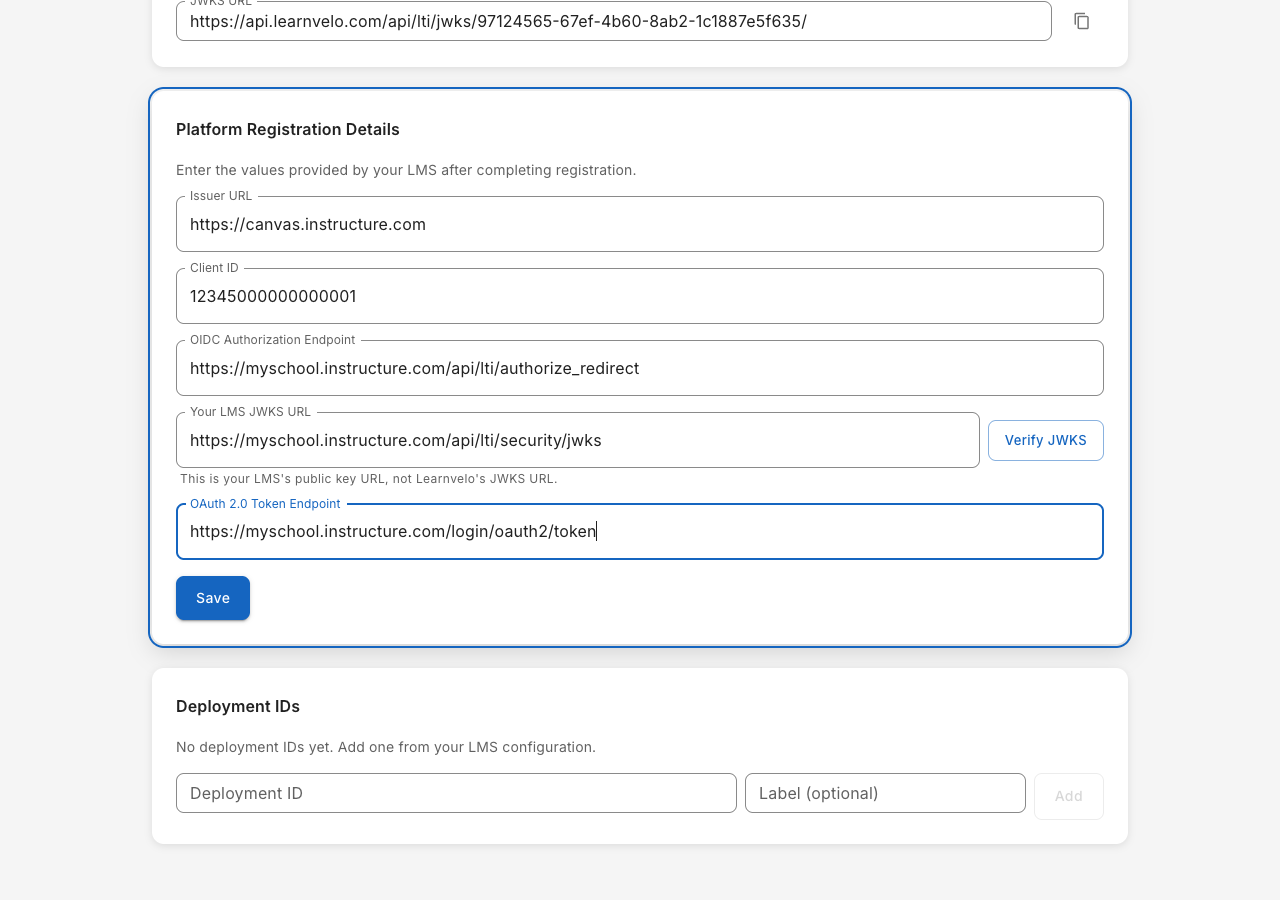The height and width of the screenshot is (900, 1280).
Task: Click the api.learnvelo.com JWKS URL field
Action: [x=612, y=21]
